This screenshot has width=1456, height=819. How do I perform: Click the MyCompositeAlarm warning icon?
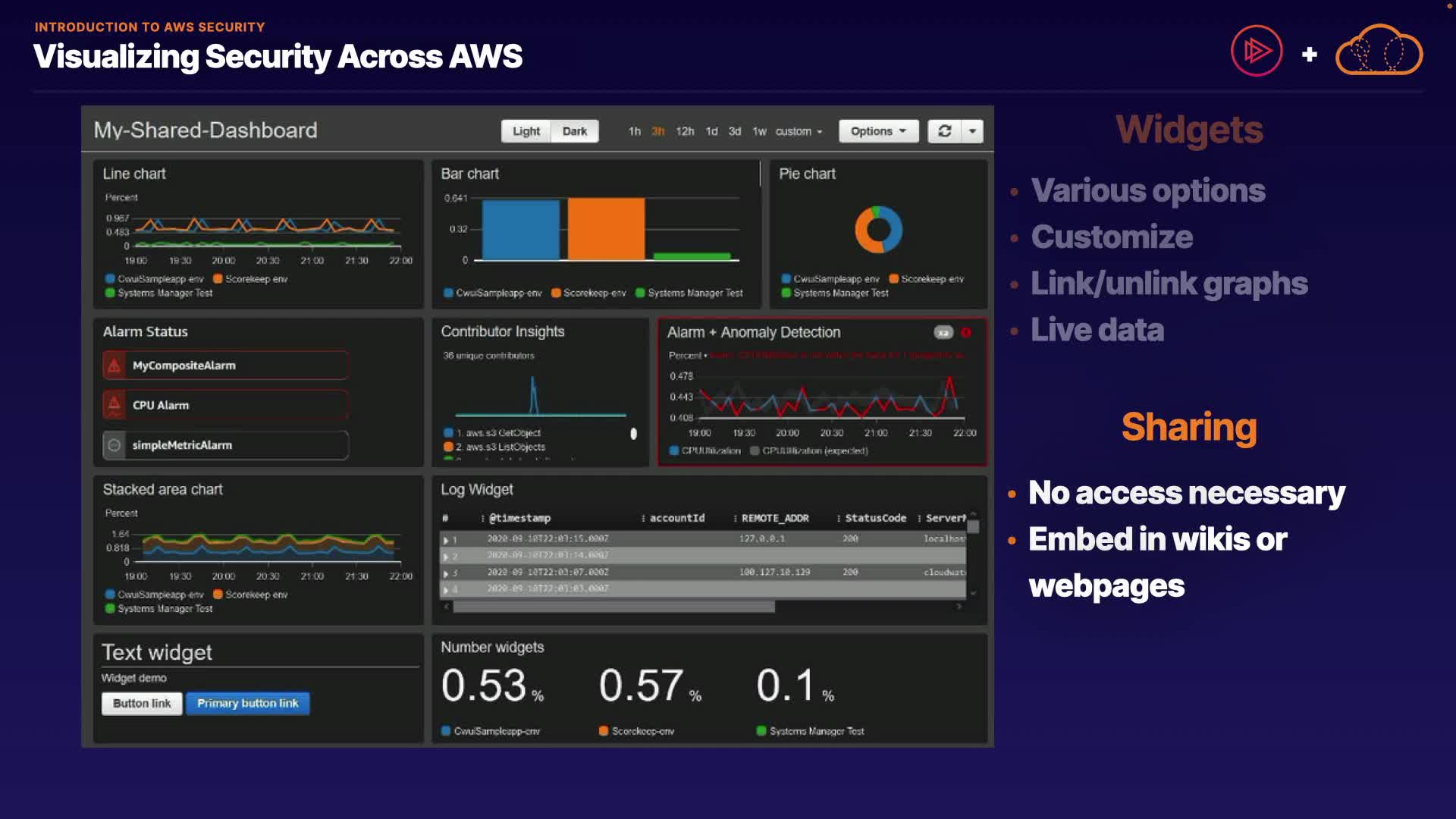(115, 366)
